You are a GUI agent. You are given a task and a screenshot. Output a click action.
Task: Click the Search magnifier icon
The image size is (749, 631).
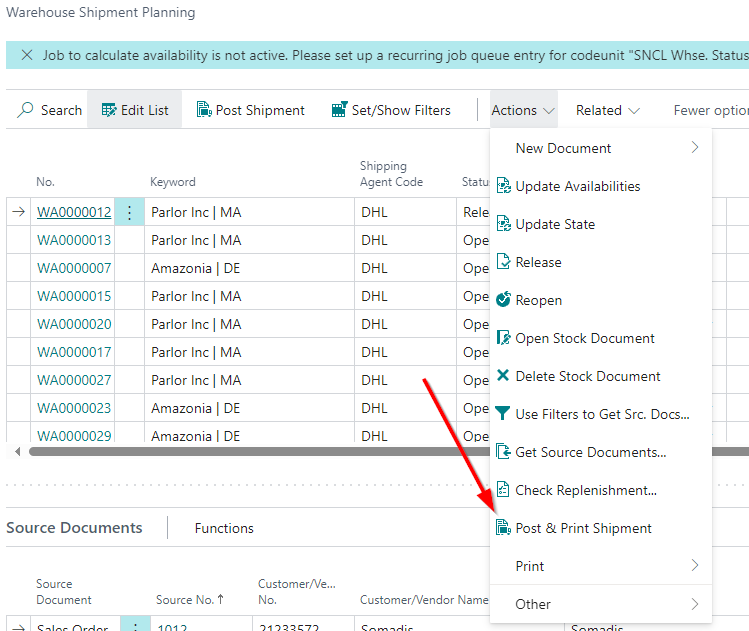26,110
